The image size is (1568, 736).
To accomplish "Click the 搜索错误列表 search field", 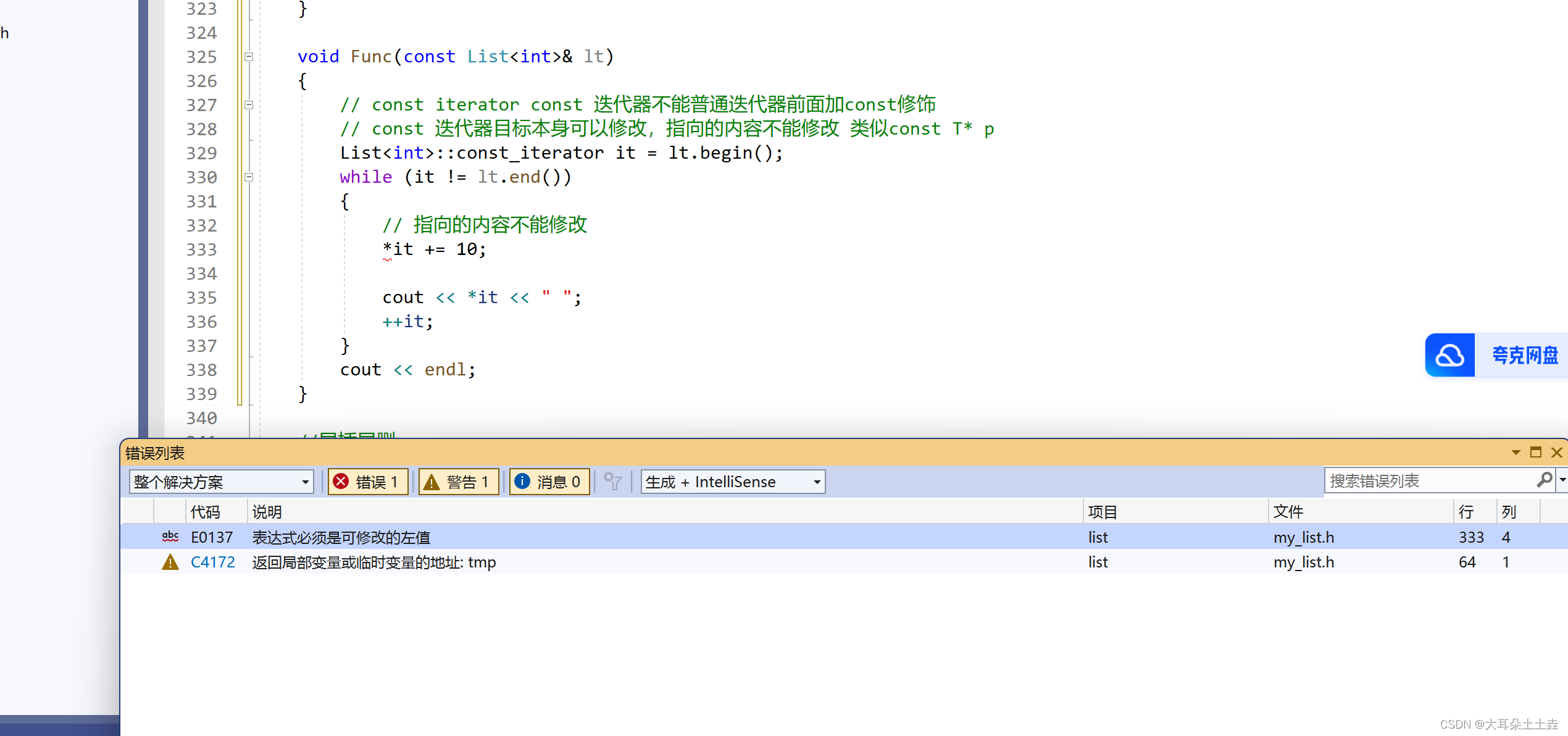I will tap(1430, 480).
